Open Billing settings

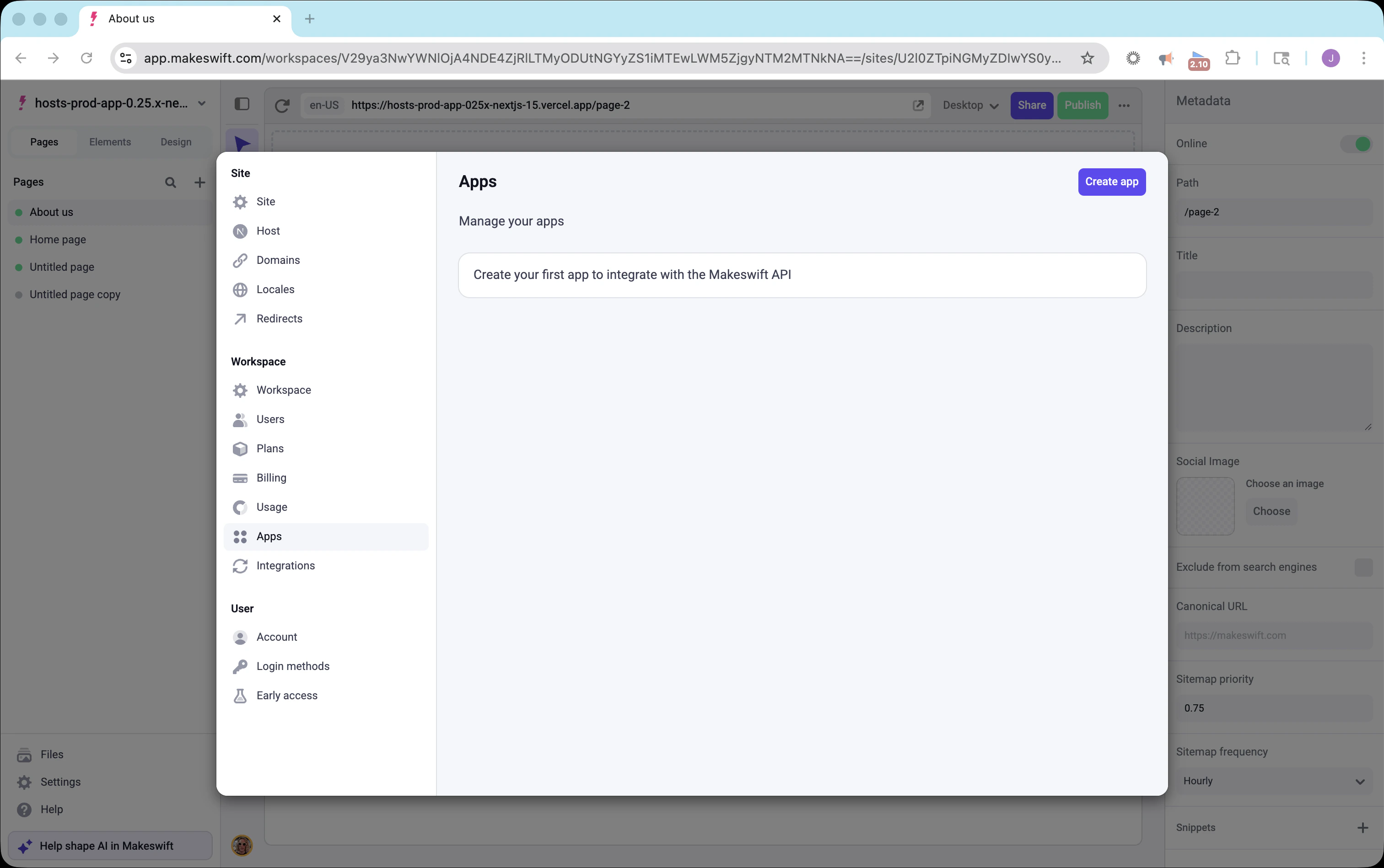click(x=271, y=477)
